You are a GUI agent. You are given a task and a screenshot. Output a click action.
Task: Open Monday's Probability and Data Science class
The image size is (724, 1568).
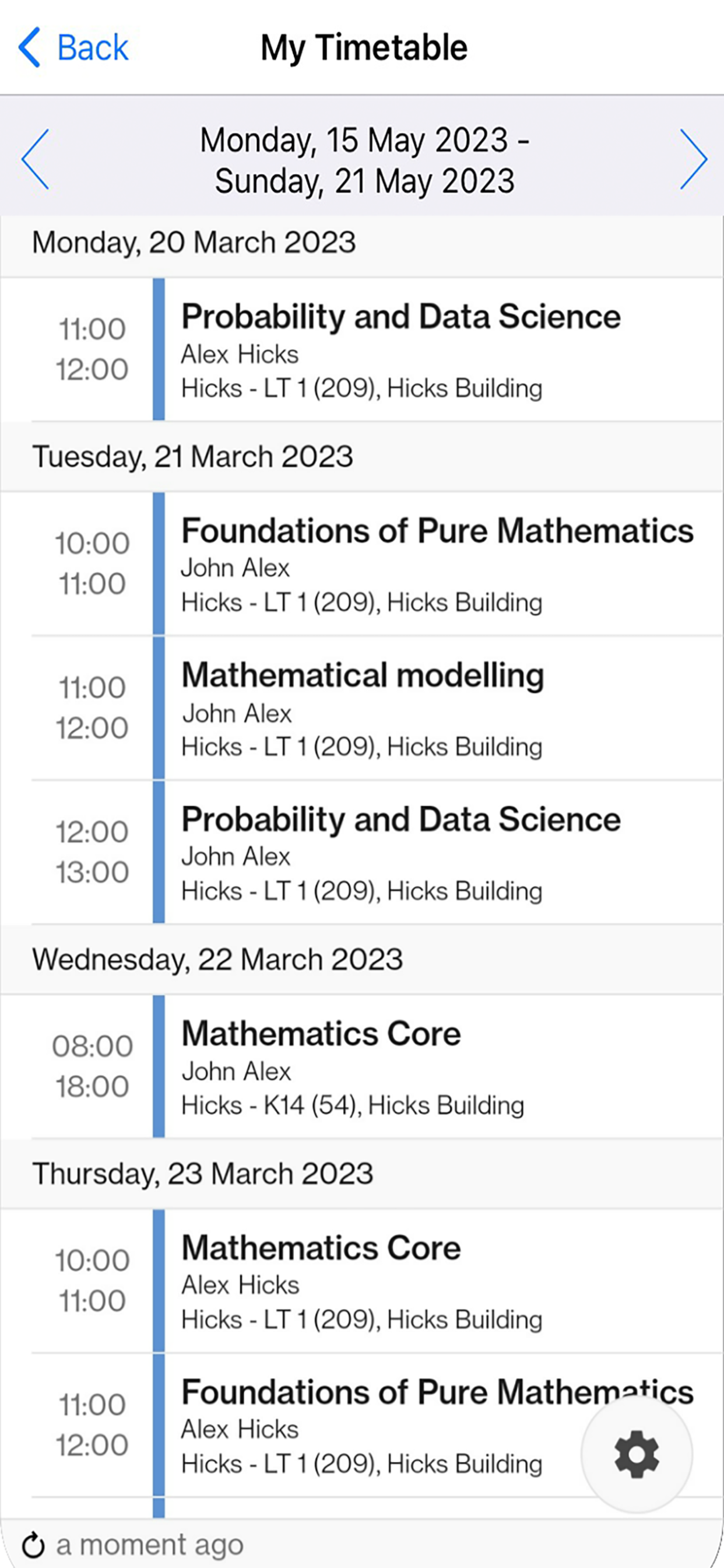point(362,349)
